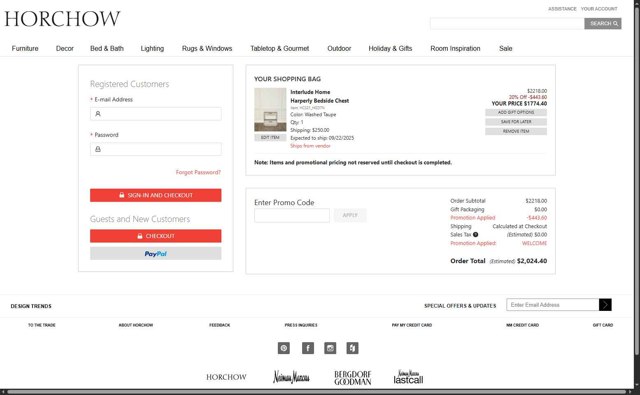Open the Neiman Marcus footer logo
This screenshot has height=395, width=640.
291,377
